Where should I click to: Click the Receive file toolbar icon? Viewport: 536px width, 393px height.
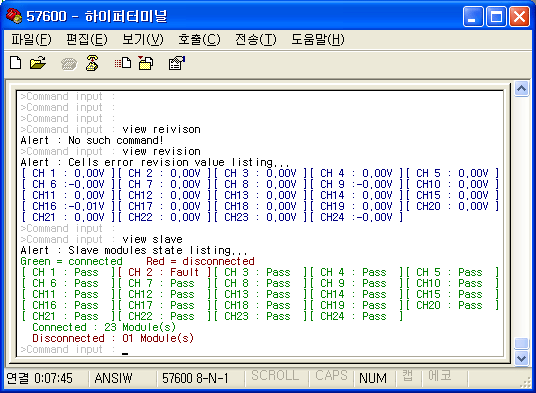(x=146, y=63)
